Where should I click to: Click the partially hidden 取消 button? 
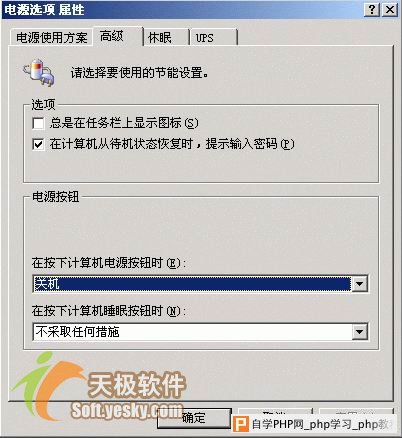pos(275,412)
